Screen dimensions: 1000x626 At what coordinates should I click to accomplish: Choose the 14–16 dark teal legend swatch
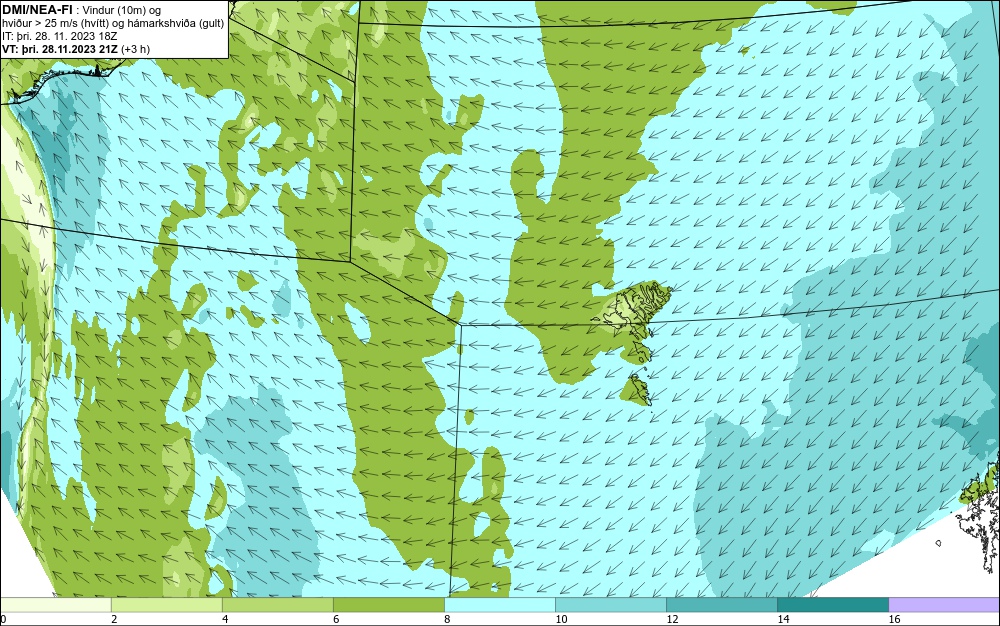[x=832, y=604]
